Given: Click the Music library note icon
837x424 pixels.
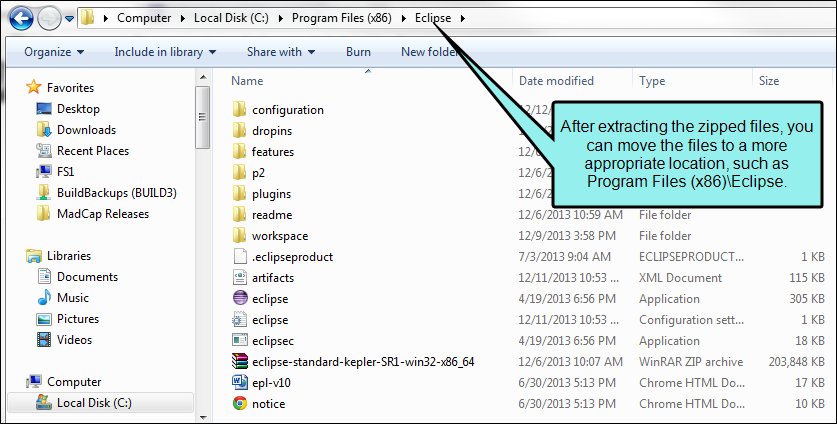Looking at the screenshot, I should 44,297.
